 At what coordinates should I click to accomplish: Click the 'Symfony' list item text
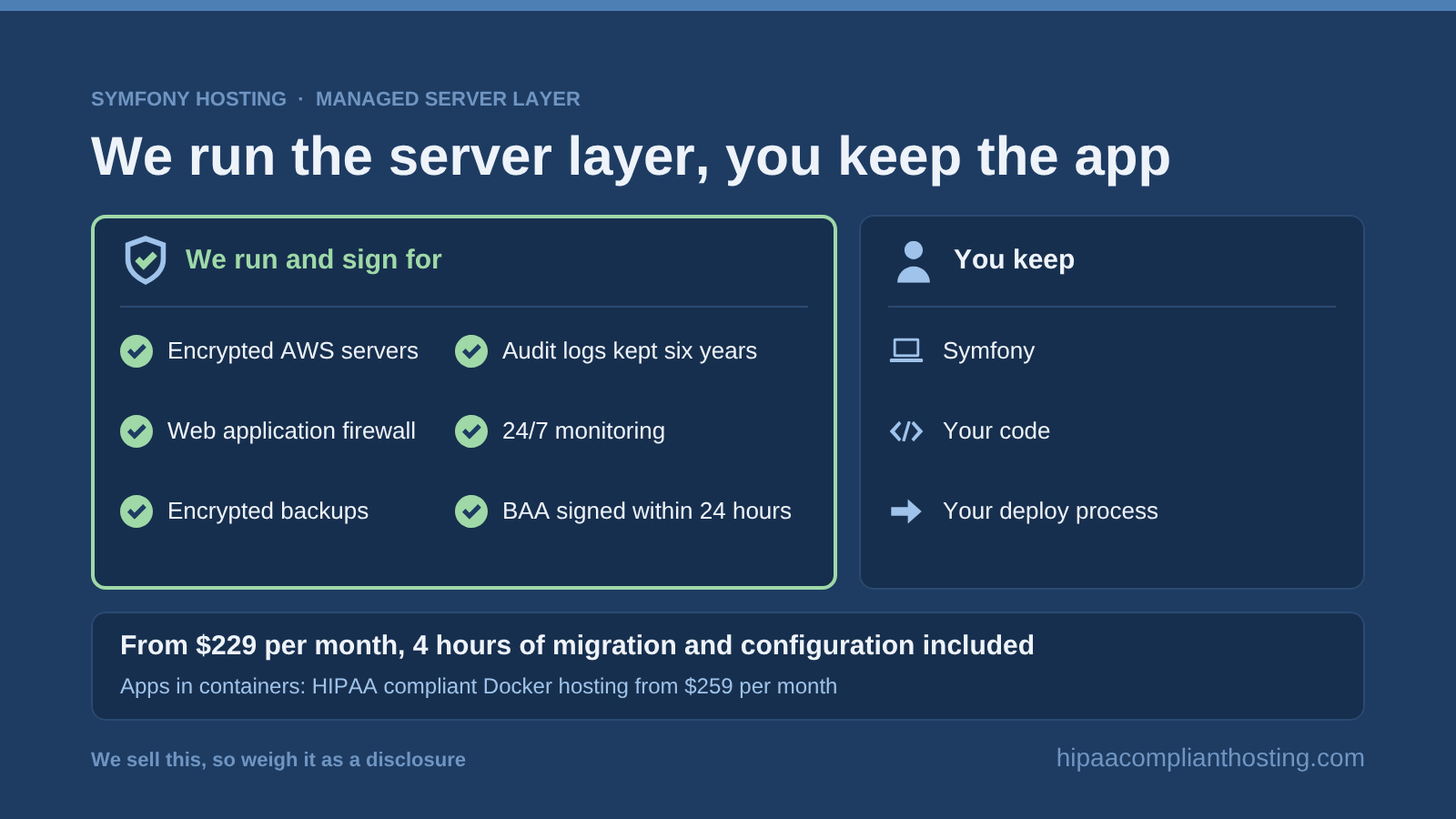(988, 350)
